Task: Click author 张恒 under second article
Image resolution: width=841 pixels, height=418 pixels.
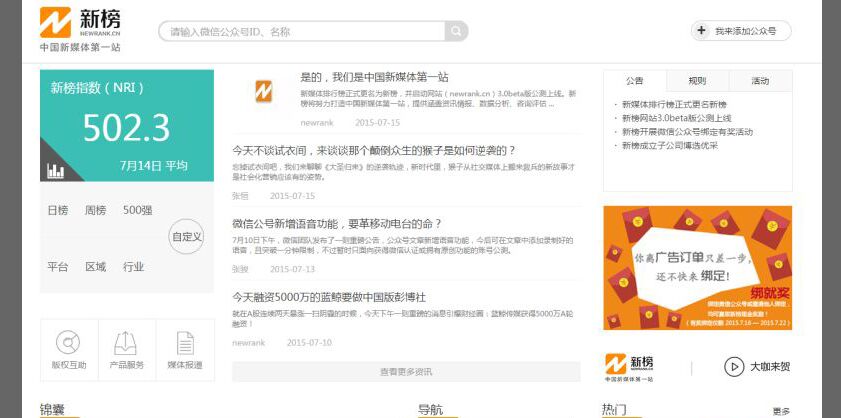Action: [x=240, y=196]
